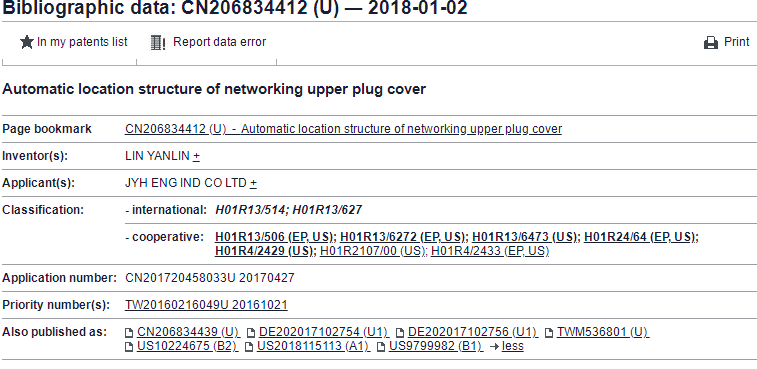Click document icon beside TWM536801 (U)
The image size is (757, 369).
[x=548, y=333]
